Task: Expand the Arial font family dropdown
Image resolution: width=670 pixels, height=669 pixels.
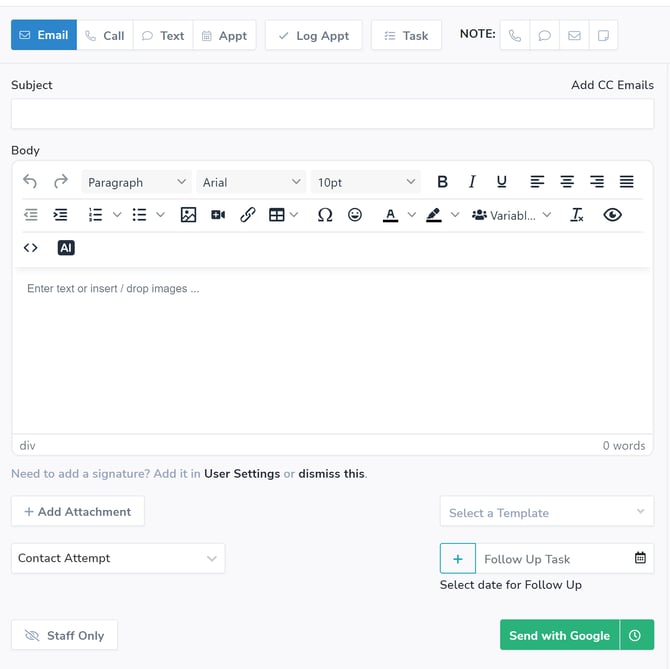Action: [251, 182]
